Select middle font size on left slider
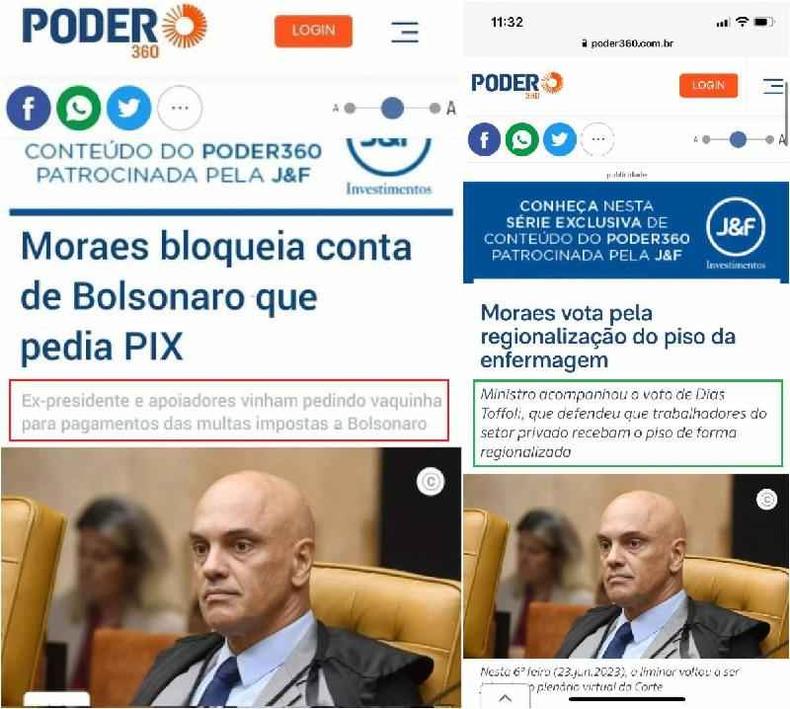 [392, 108]
